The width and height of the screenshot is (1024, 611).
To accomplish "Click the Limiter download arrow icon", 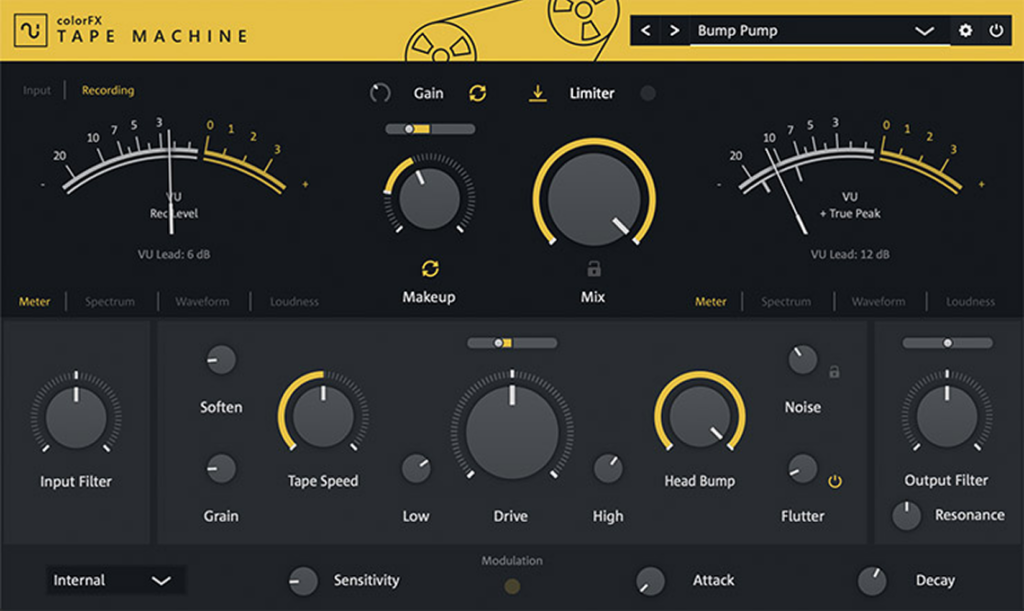I will (x=537, y=92).
